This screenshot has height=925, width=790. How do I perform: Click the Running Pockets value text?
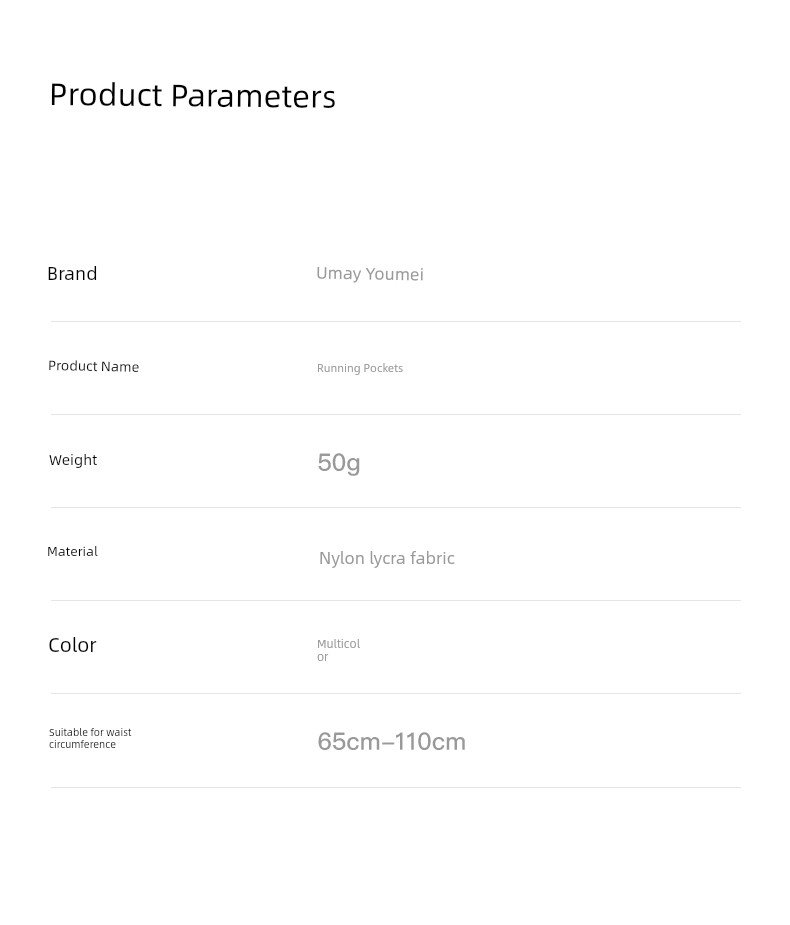click(360, 368)
